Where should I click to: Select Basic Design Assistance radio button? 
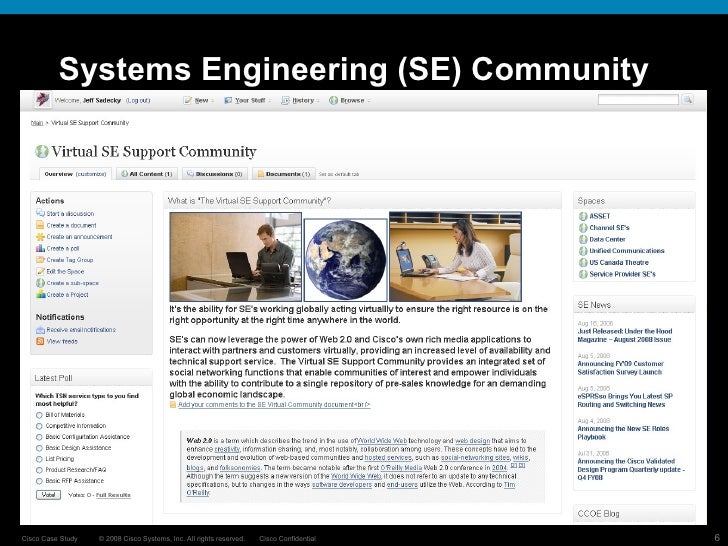(x=39, y=448)
